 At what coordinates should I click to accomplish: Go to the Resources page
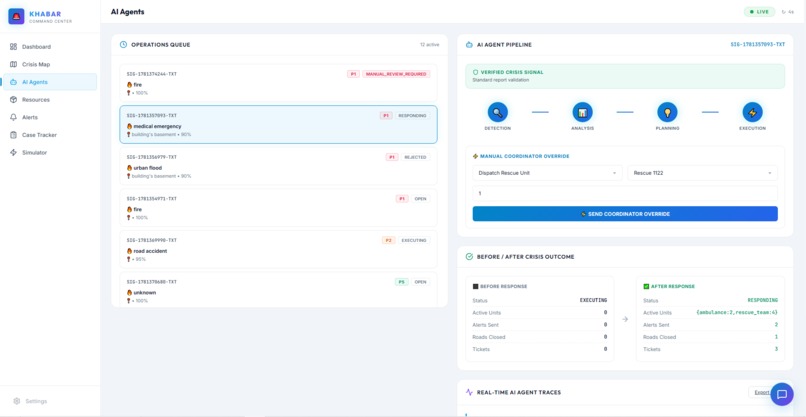click(50, 100)
